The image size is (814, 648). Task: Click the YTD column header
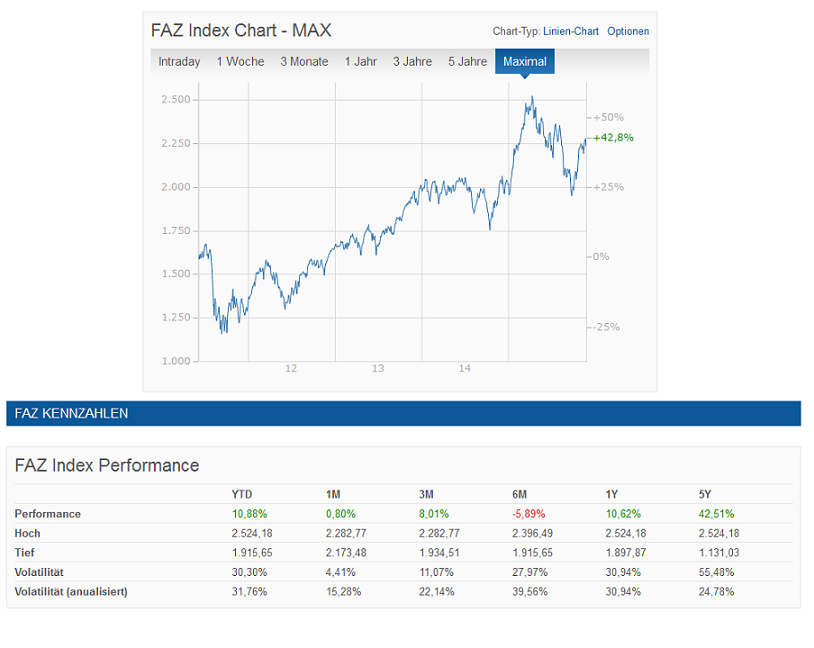click(242, 494)
